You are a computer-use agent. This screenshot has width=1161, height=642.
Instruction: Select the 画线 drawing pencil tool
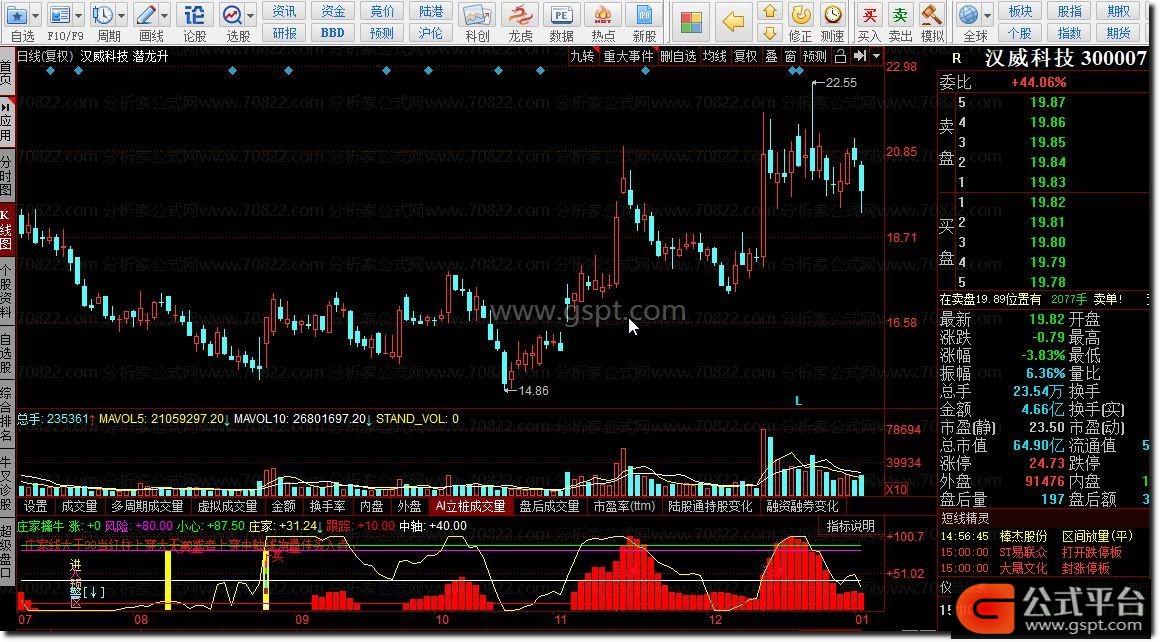coord(146,15)
